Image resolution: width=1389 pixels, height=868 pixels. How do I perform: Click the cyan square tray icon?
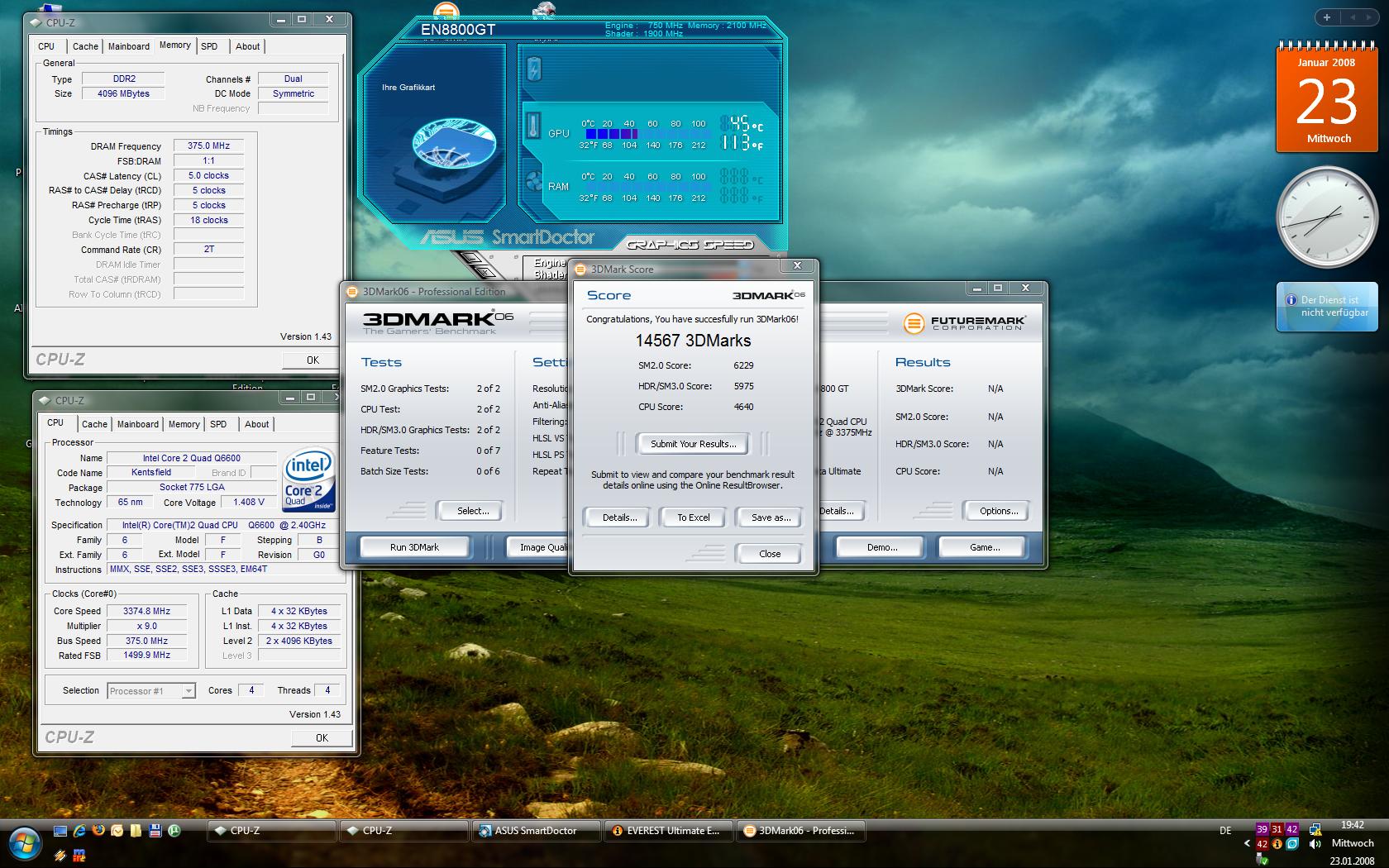coord(1292,844)
